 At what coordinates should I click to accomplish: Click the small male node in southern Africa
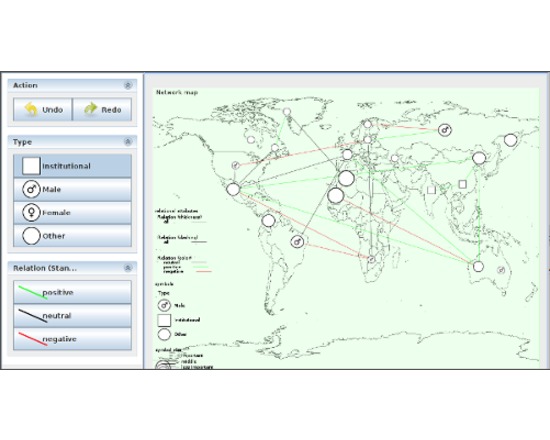point(371,259)
